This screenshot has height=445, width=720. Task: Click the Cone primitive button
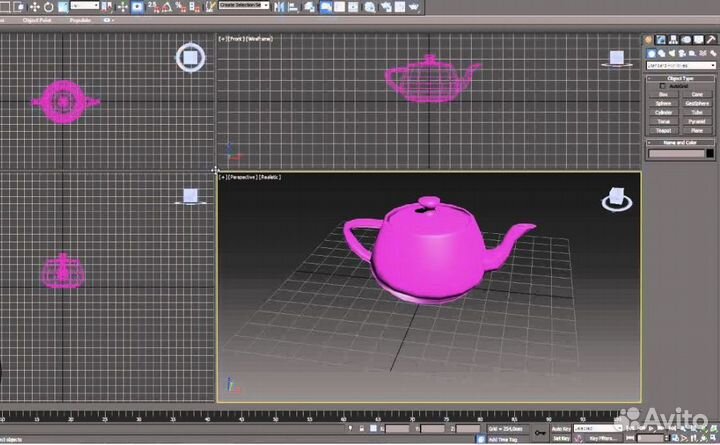697,95
